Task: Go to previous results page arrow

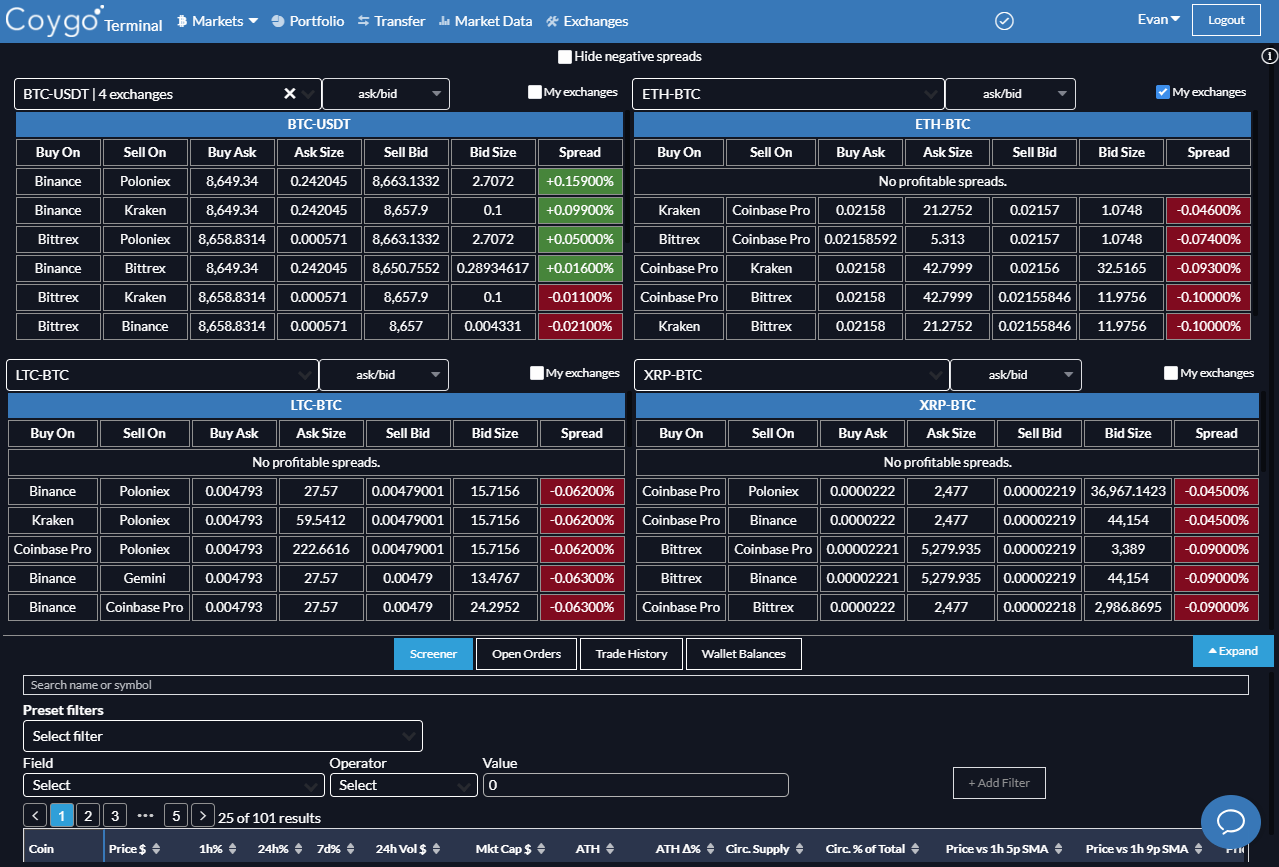Action: point(34,815)
